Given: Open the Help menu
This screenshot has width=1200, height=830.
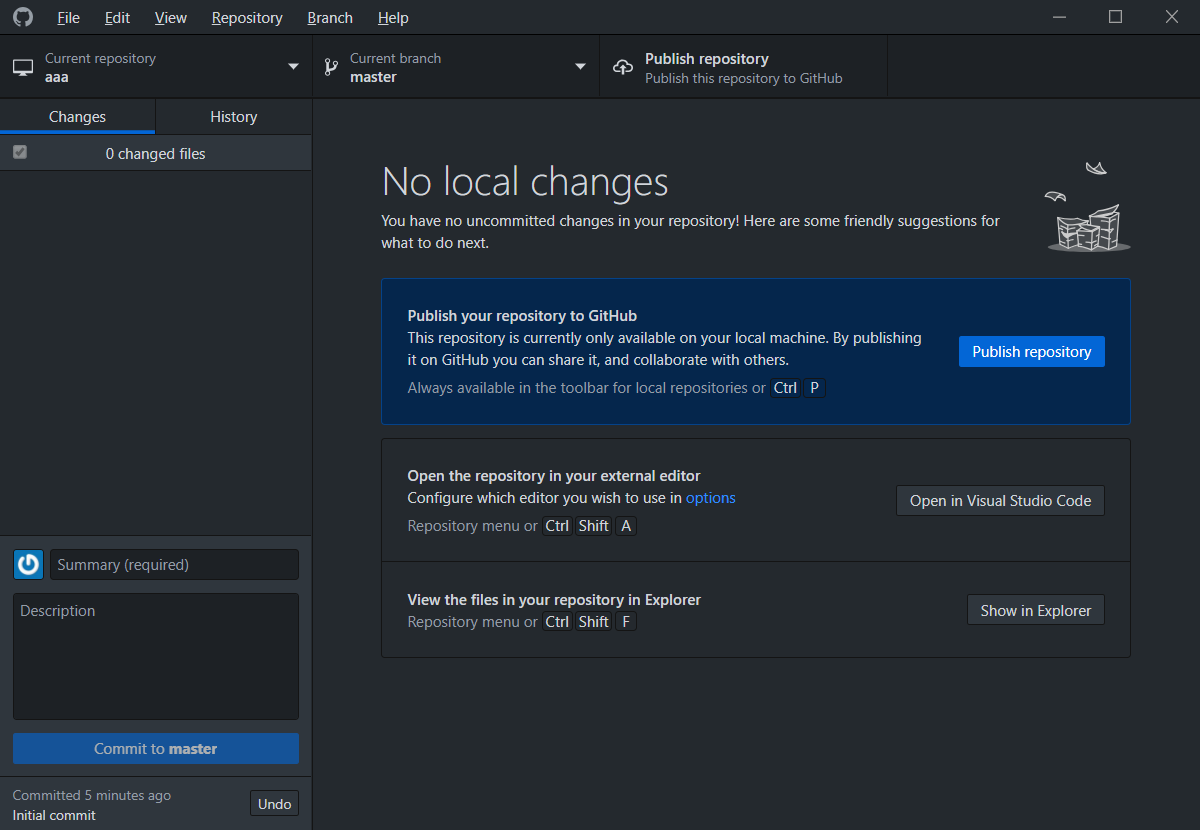Looking at the screenshot, I should click(393, 18).
